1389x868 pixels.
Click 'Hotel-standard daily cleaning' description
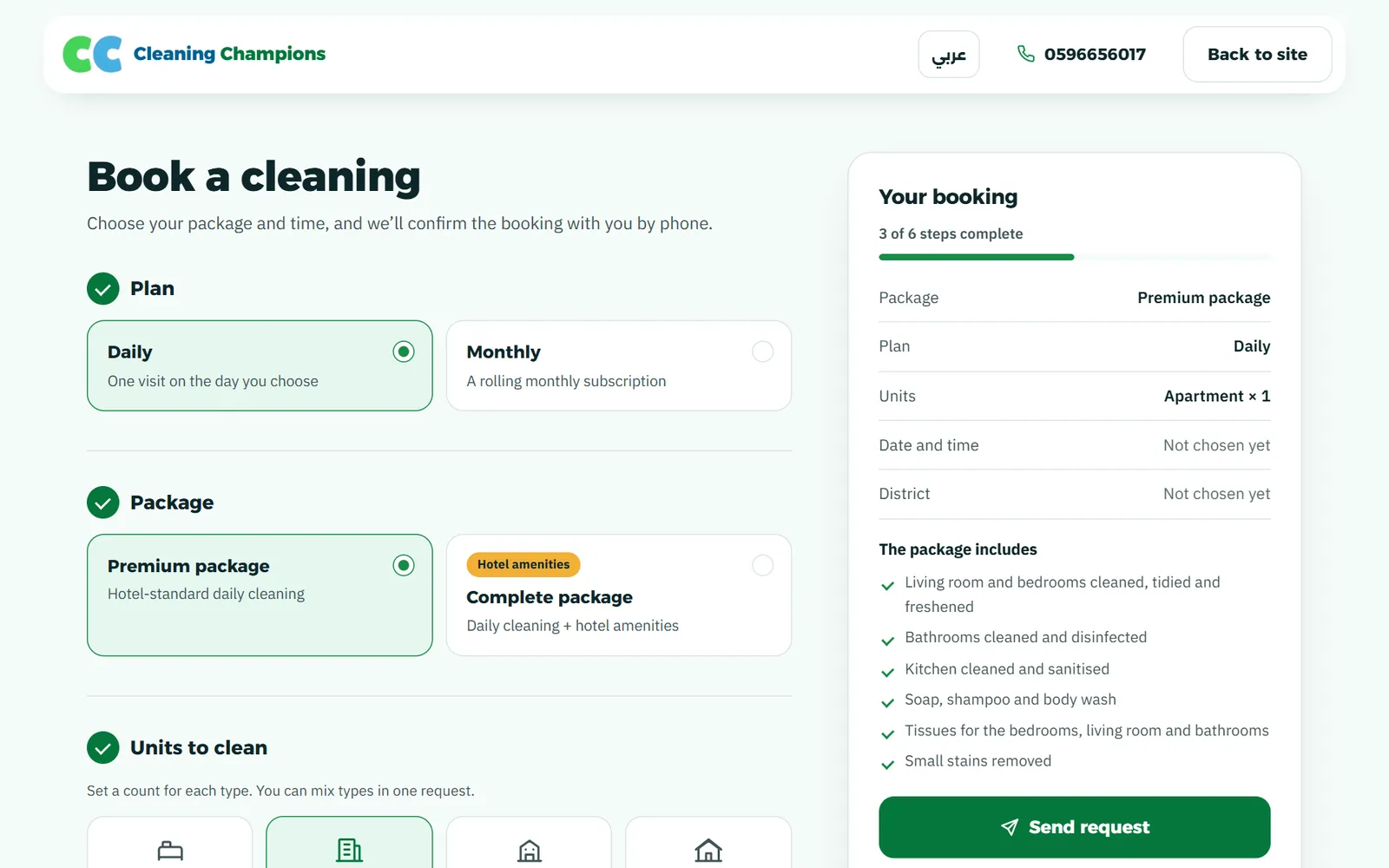[206, 594]
